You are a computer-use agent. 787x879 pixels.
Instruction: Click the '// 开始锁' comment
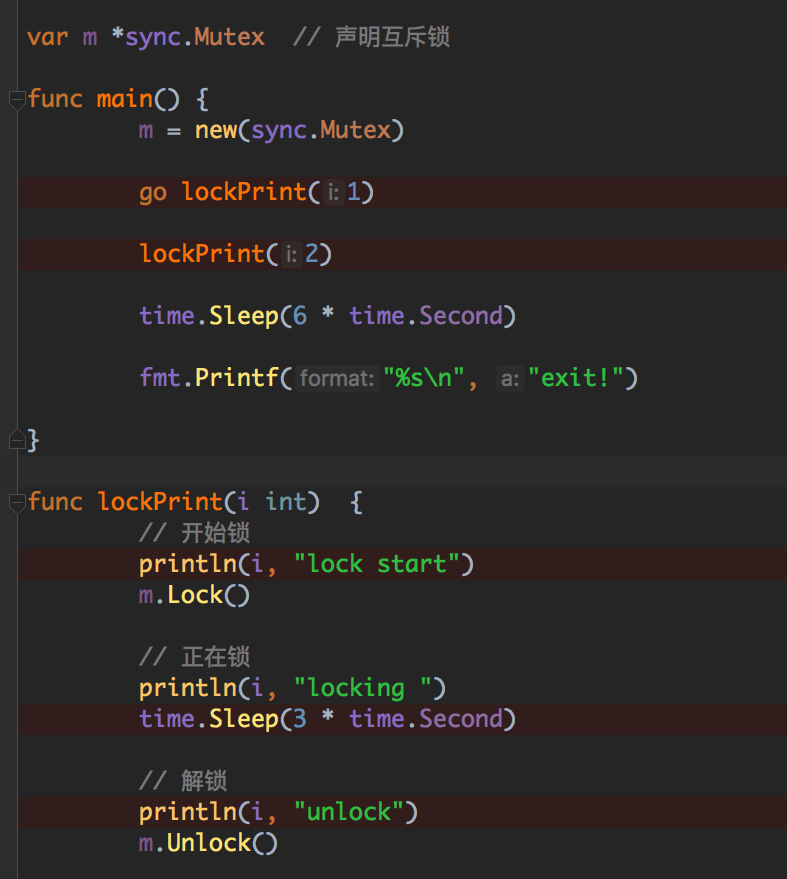[195, 533]
